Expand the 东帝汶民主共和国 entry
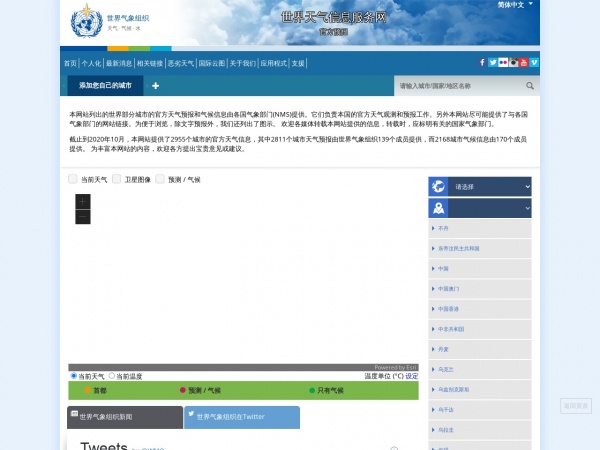The width and height of the screenshot is (600, 450). click(x=480, y=249)
